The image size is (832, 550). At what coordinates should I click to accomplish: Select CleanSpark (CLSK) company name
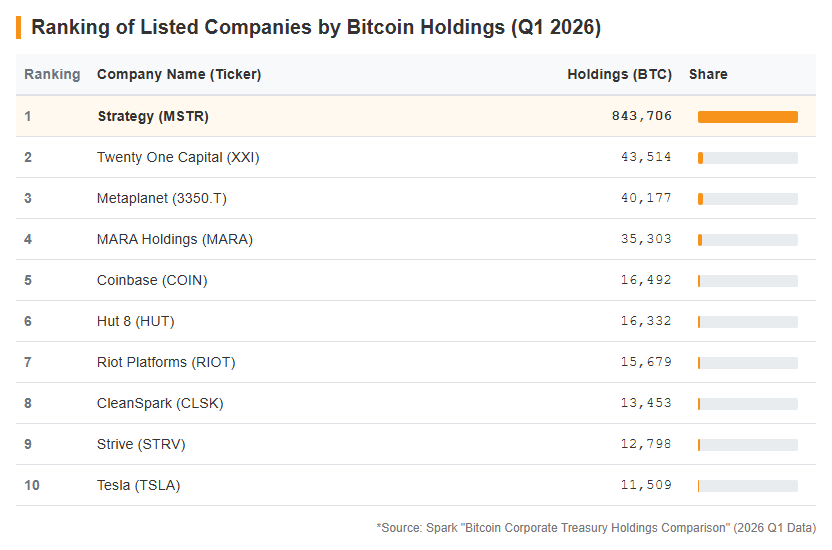tap(160, 403)
